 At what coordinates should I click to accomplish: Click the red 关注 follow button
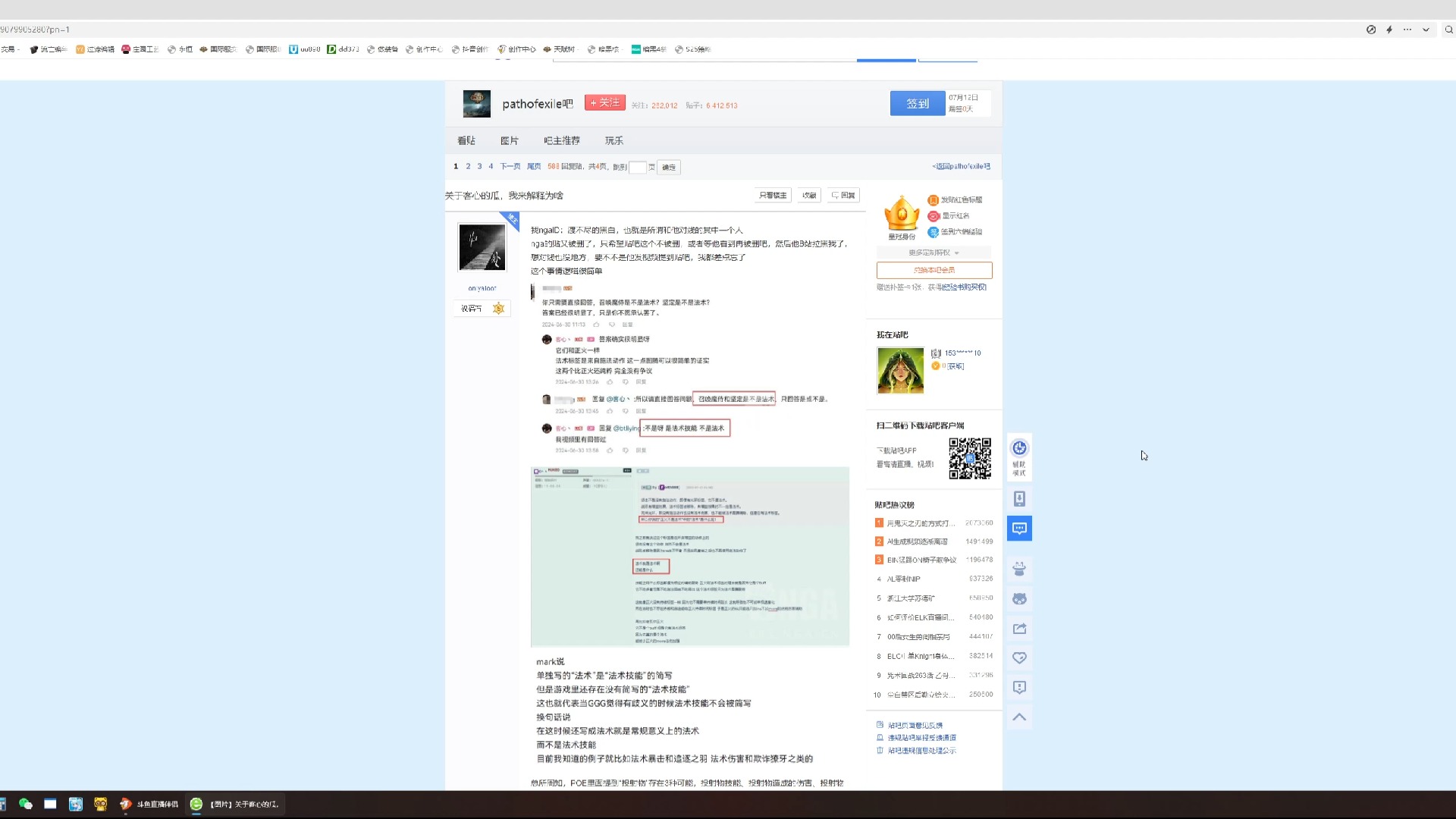pyautogui.click(x=605, y=102)
